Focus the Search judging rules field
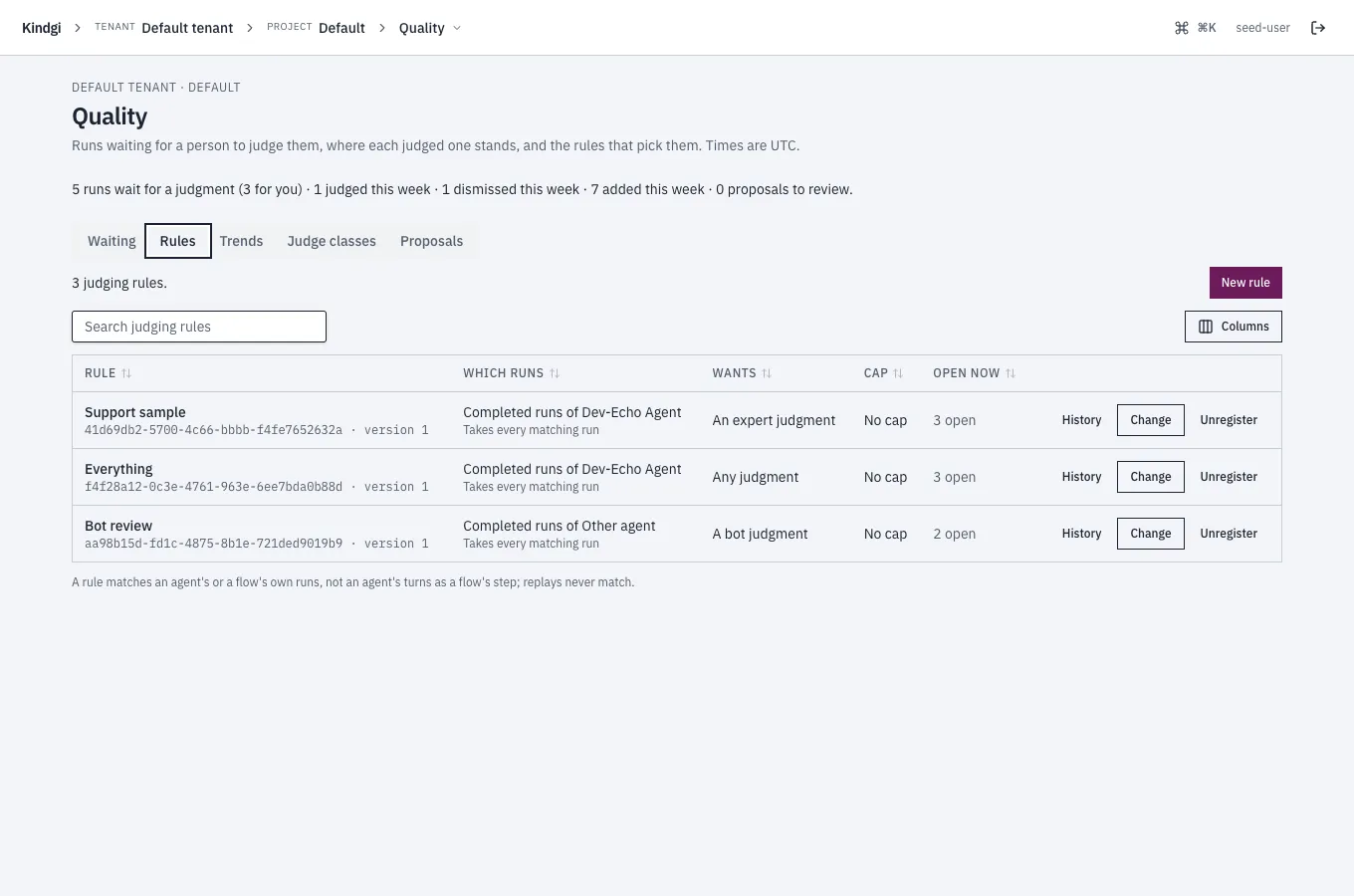 coord(199,327)
